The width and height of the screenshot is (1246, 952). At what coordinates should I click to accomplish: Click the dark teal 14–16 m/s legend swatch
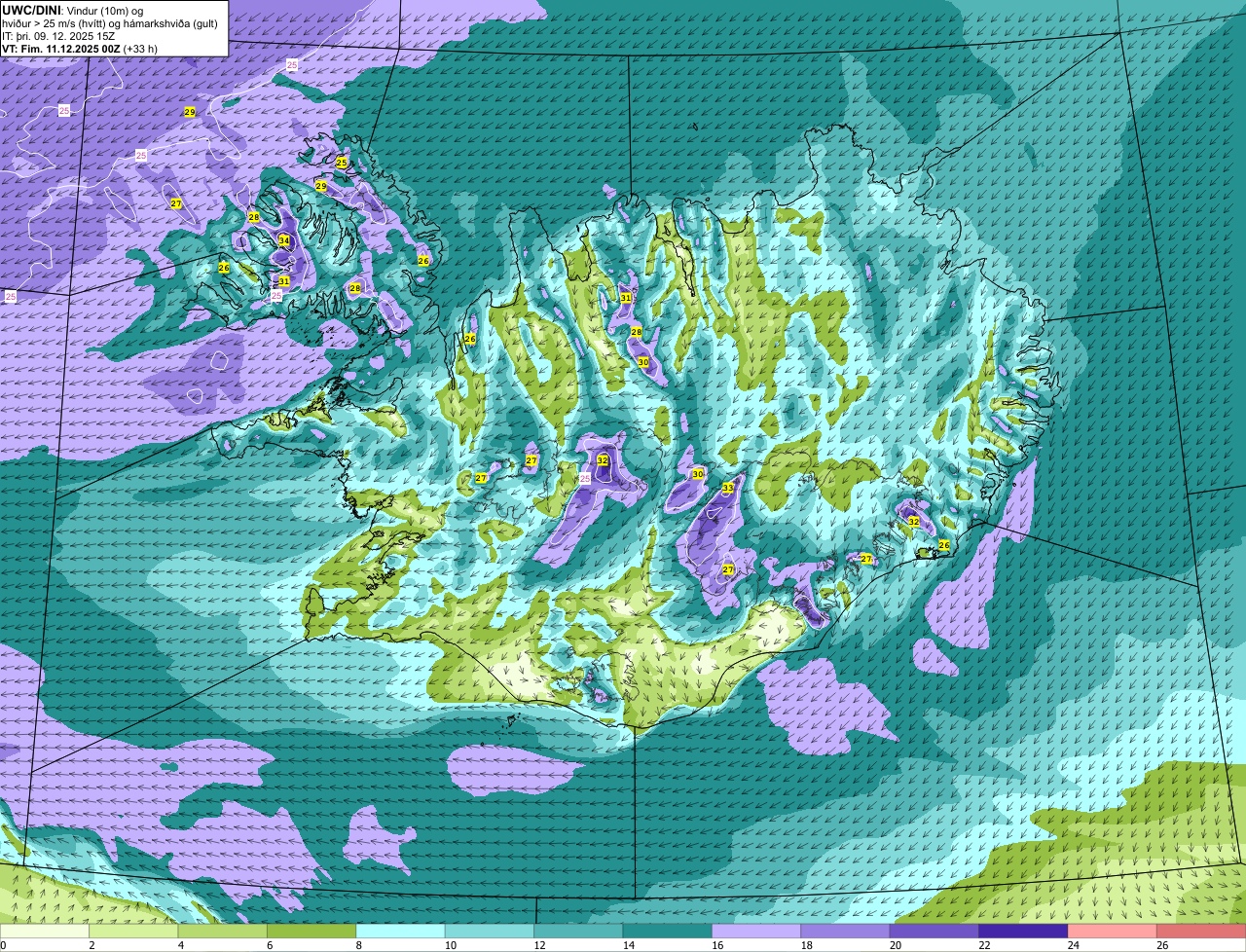pos(668,931)
